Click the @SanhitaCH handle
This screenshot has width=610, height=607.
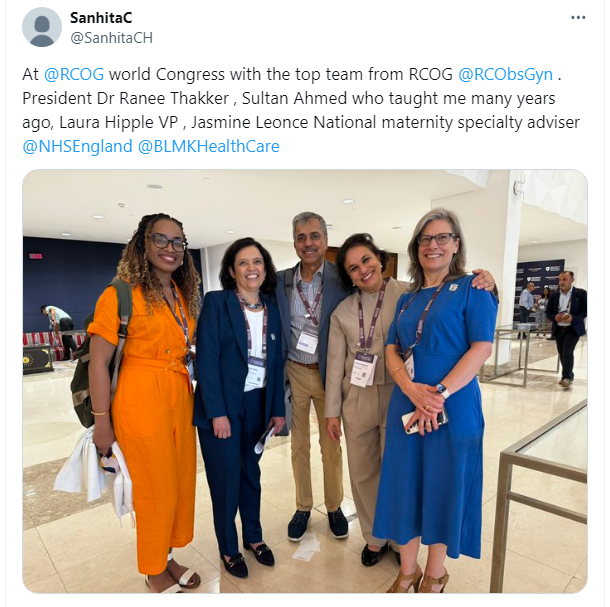tap(111, 38)
